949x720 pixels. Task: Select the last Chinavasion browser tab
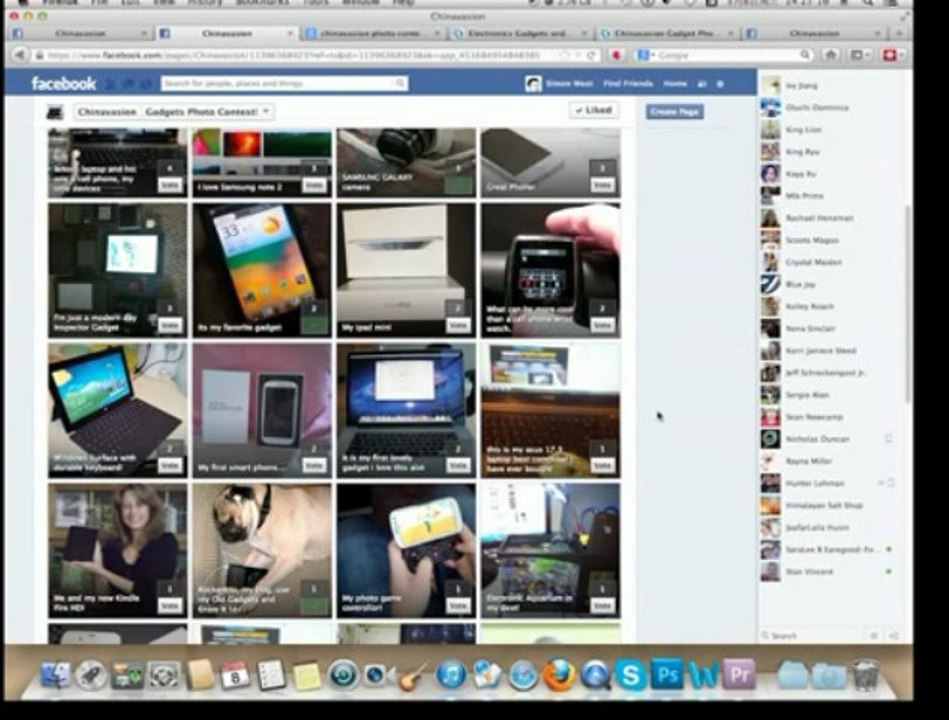(815, 33)
